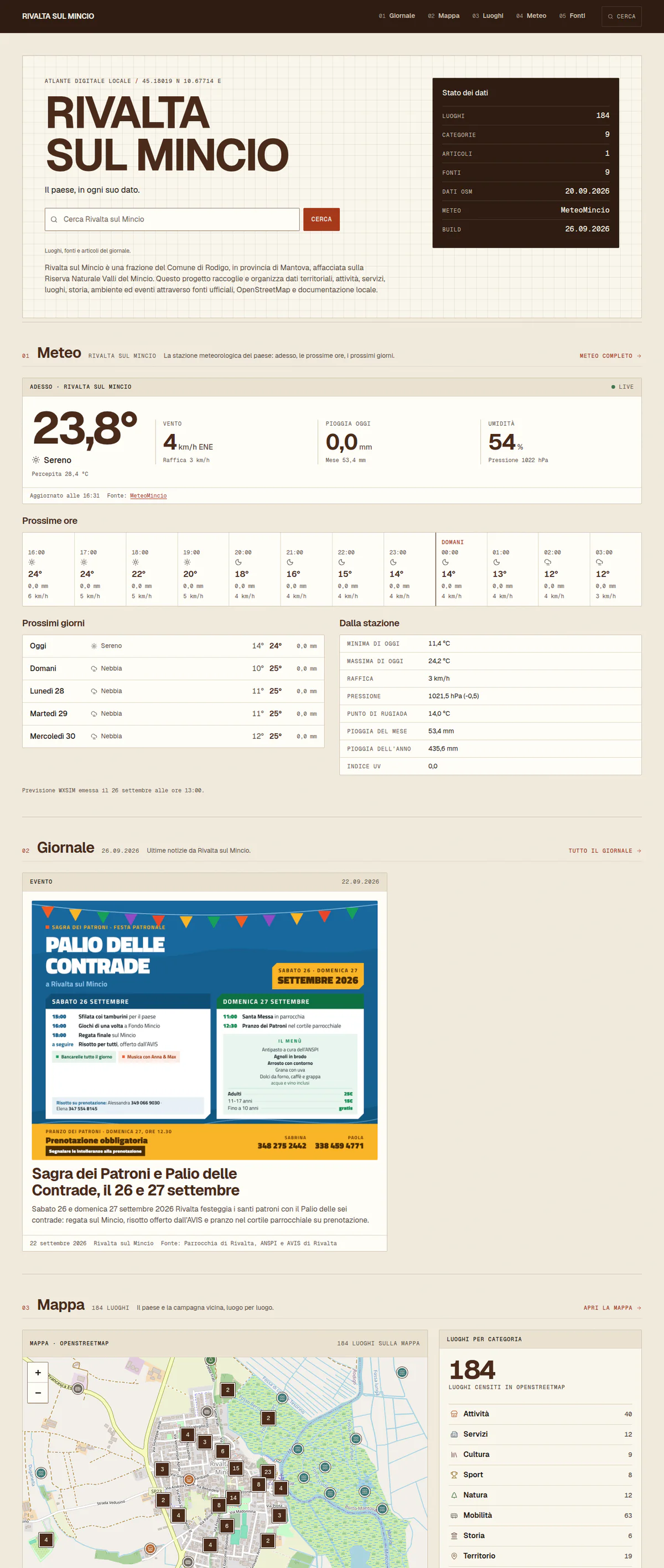
Task: Focus the 'Cerca Rivalta sul Mincio' search field
Action: [172, 219]
